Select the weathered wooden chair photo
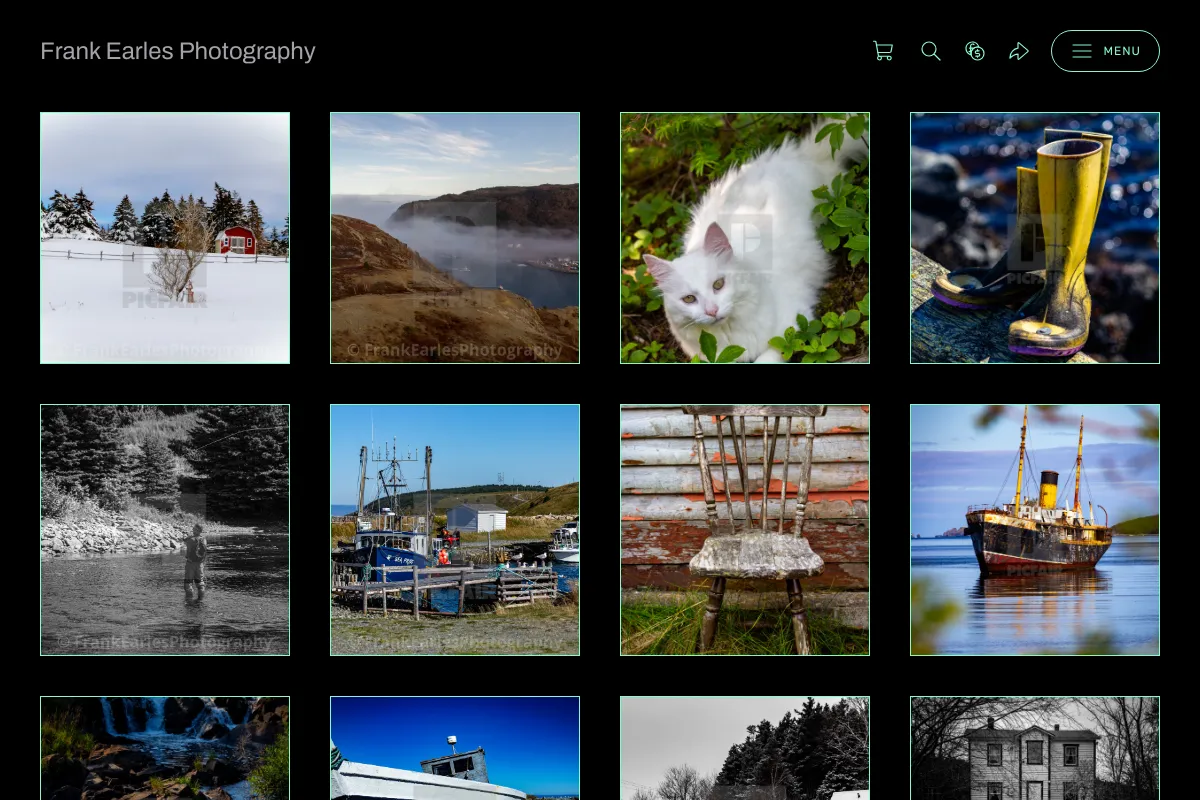 (x=745, y=530)
